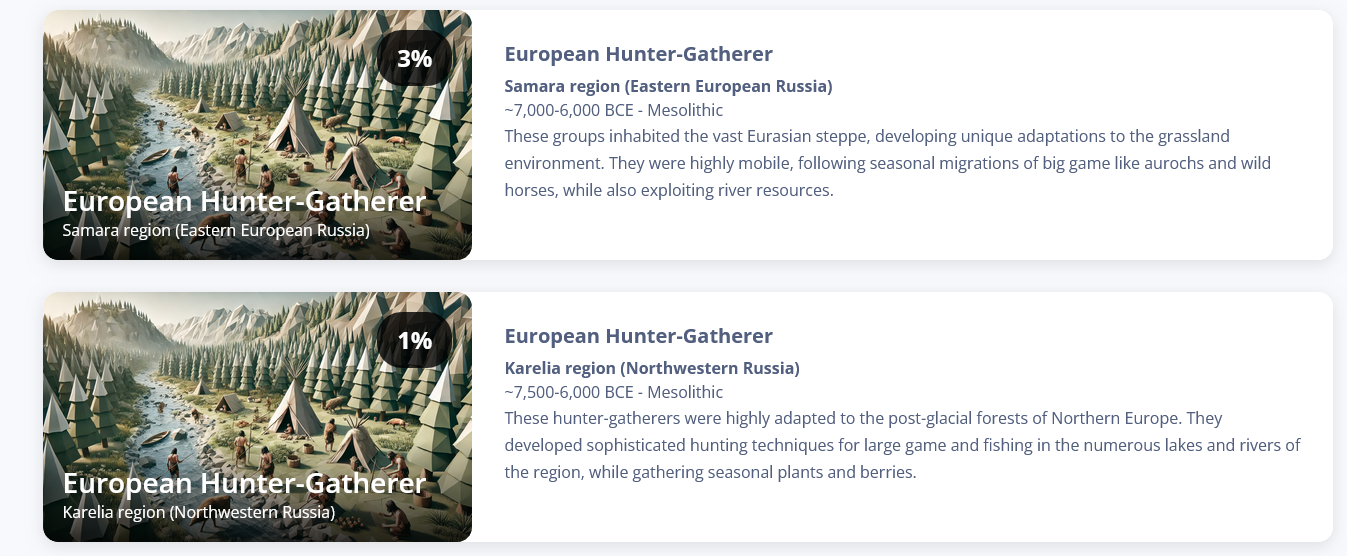The width and height of the screenshot is (1347, 556).
Task: Click the post-glacial forests description paragraph
Action: click(902, 445)
